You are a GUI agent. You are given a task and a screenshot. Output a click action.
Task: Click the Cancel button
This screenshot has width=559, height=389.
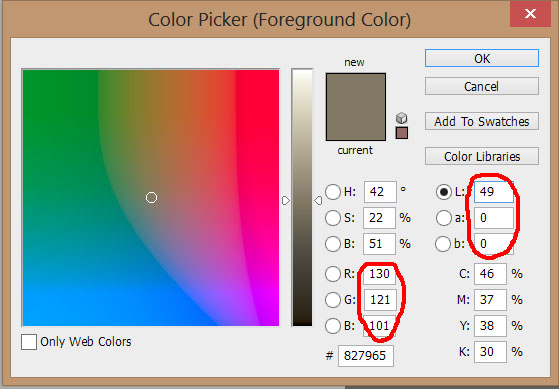pos(482,86)
